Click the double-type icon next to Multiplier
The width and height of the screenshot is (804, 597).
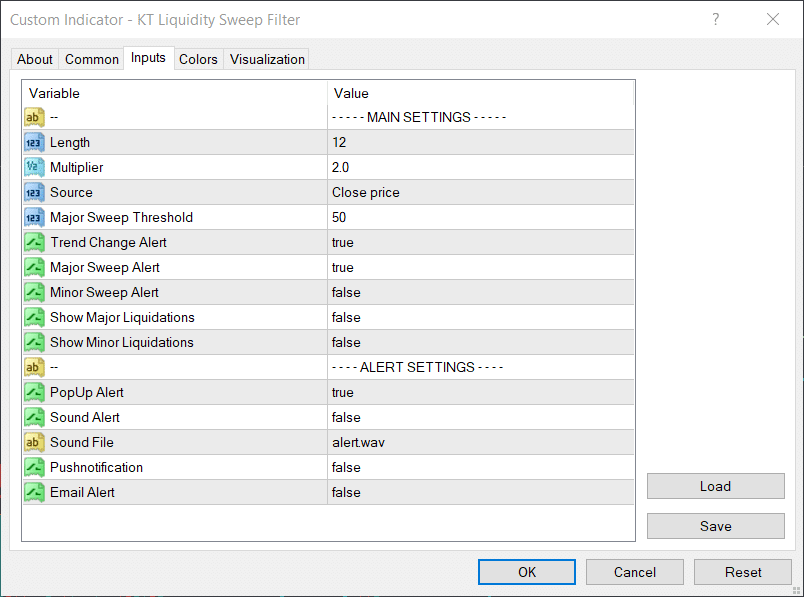pos(34,168)
